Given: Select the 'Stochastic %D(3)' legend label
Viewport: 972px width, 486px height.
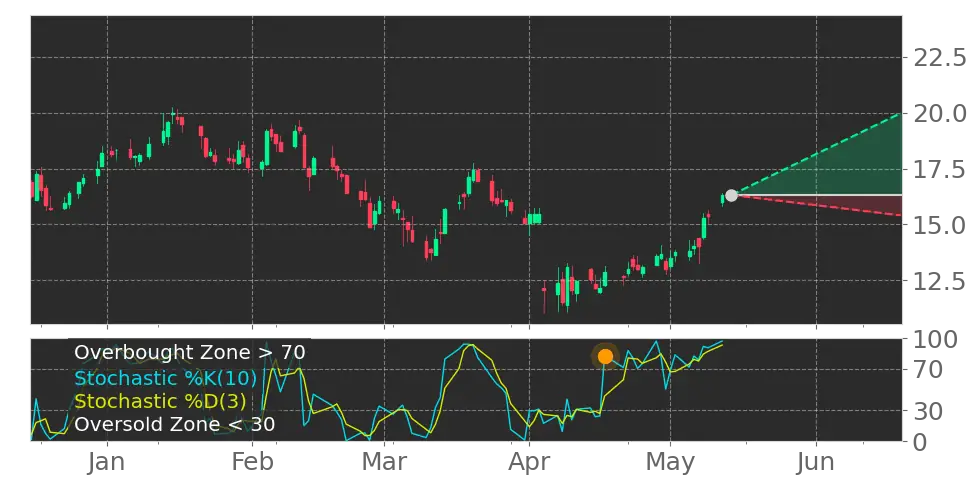Looking at the screenshot, I should point(160,401).
